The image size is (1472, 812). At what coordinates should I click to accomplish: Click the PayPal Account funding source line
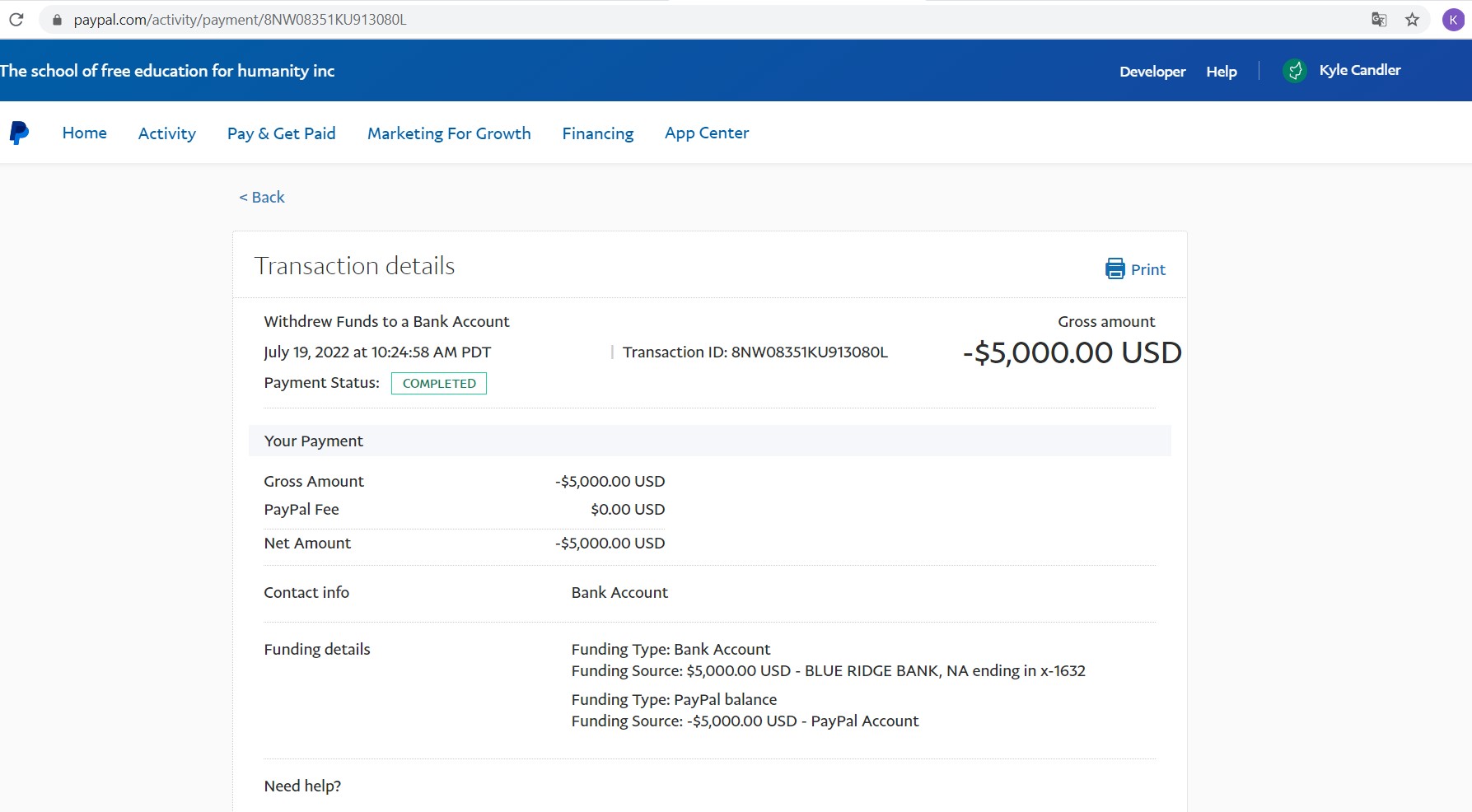point(745,721)
